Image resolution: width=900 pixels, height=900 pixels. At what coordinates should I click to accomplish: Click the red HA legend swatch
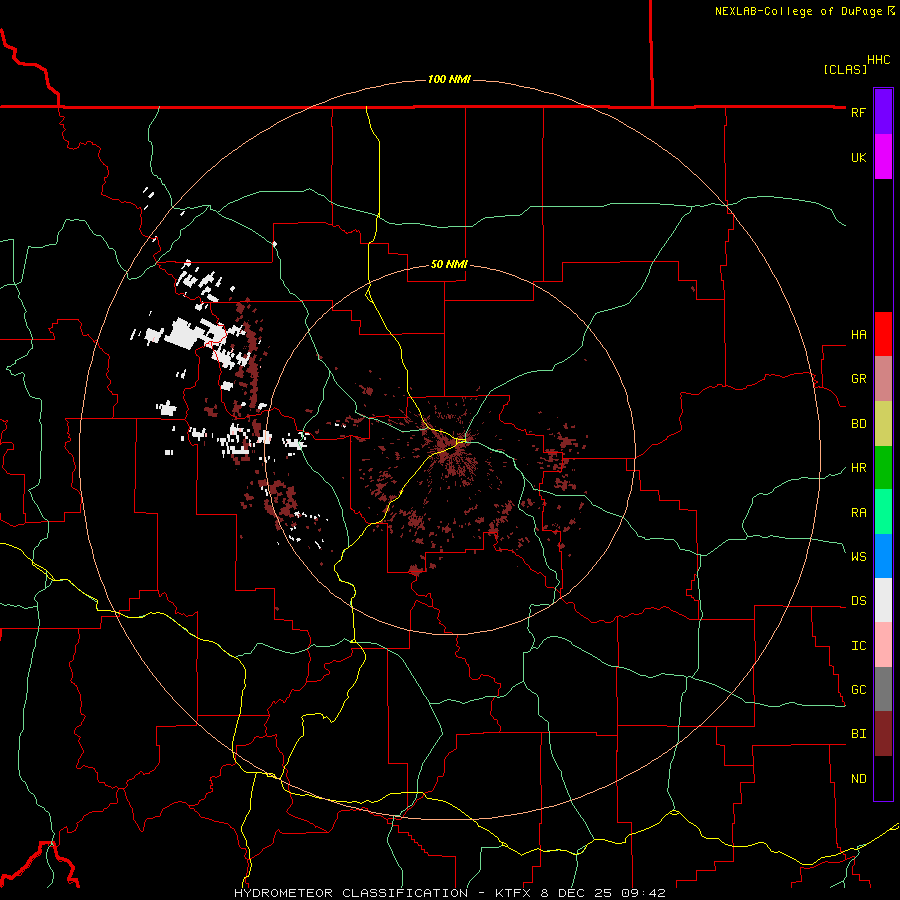[x=883, y=334]
